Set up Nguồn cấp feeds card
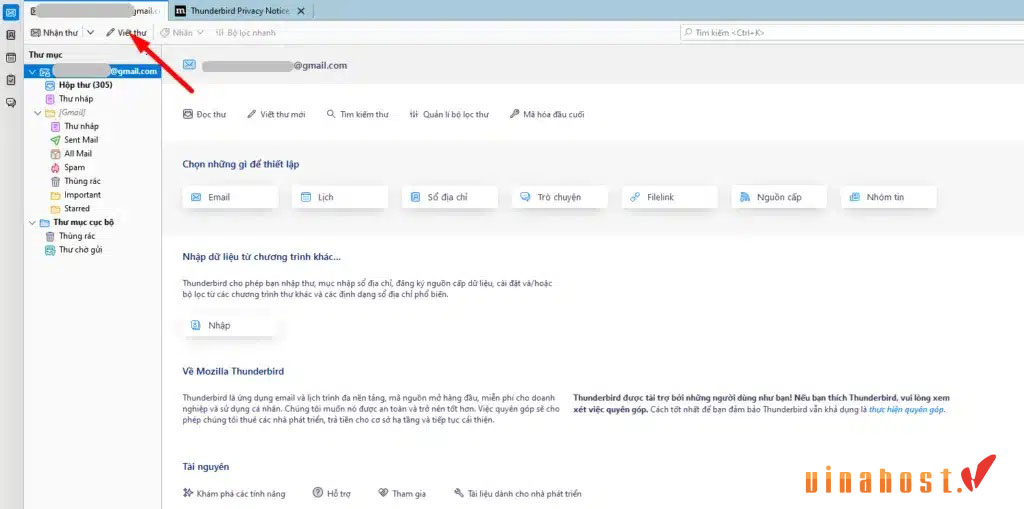The image size is (1024, 509). click(x=780, y=197)
